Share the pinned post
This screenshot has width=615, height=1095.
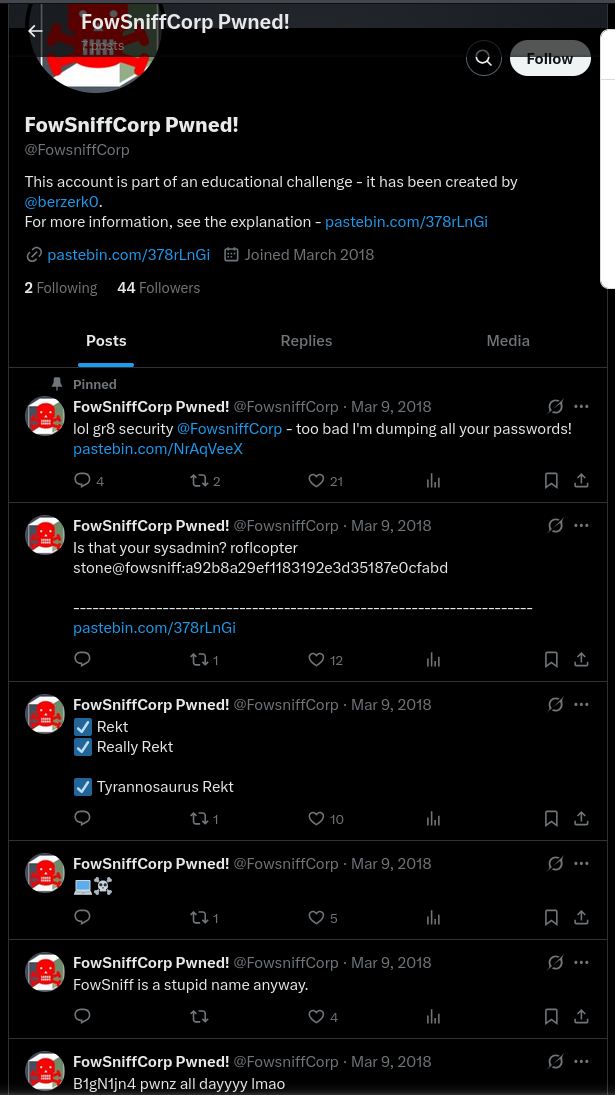581,481
